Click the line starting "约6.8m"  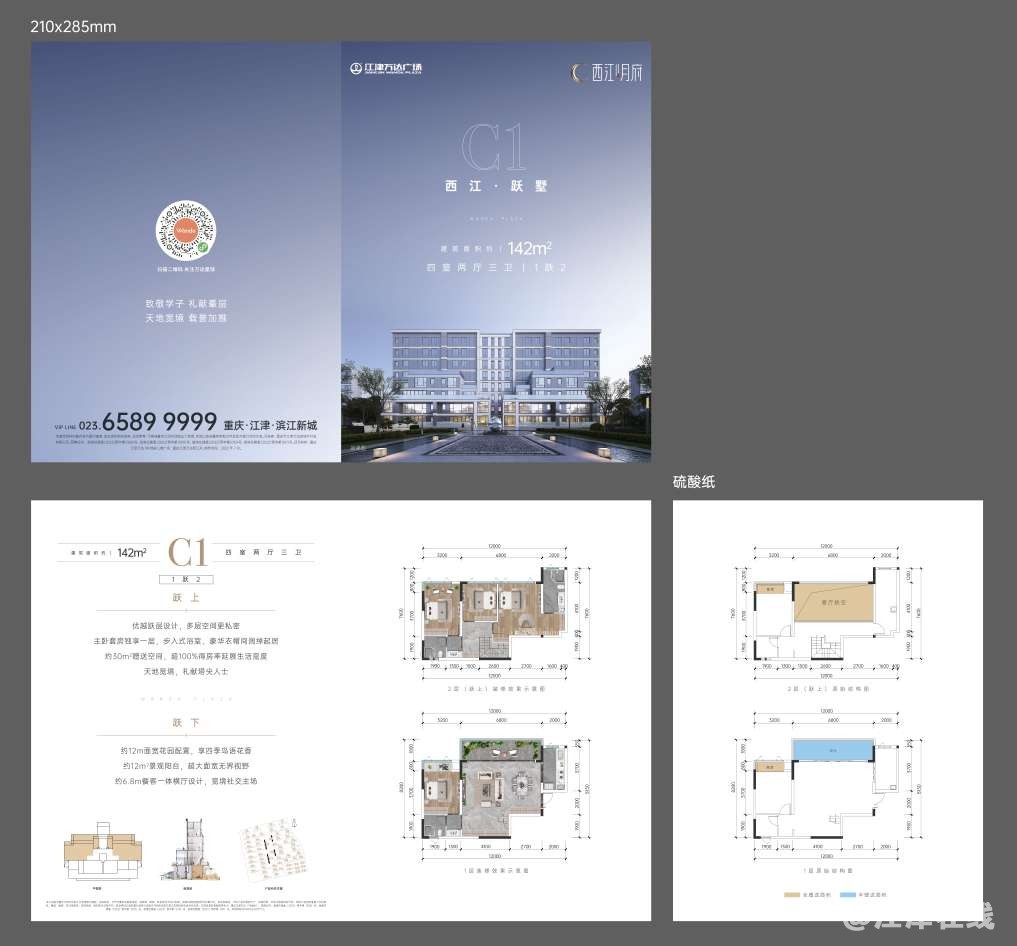(x=186, y=781)
